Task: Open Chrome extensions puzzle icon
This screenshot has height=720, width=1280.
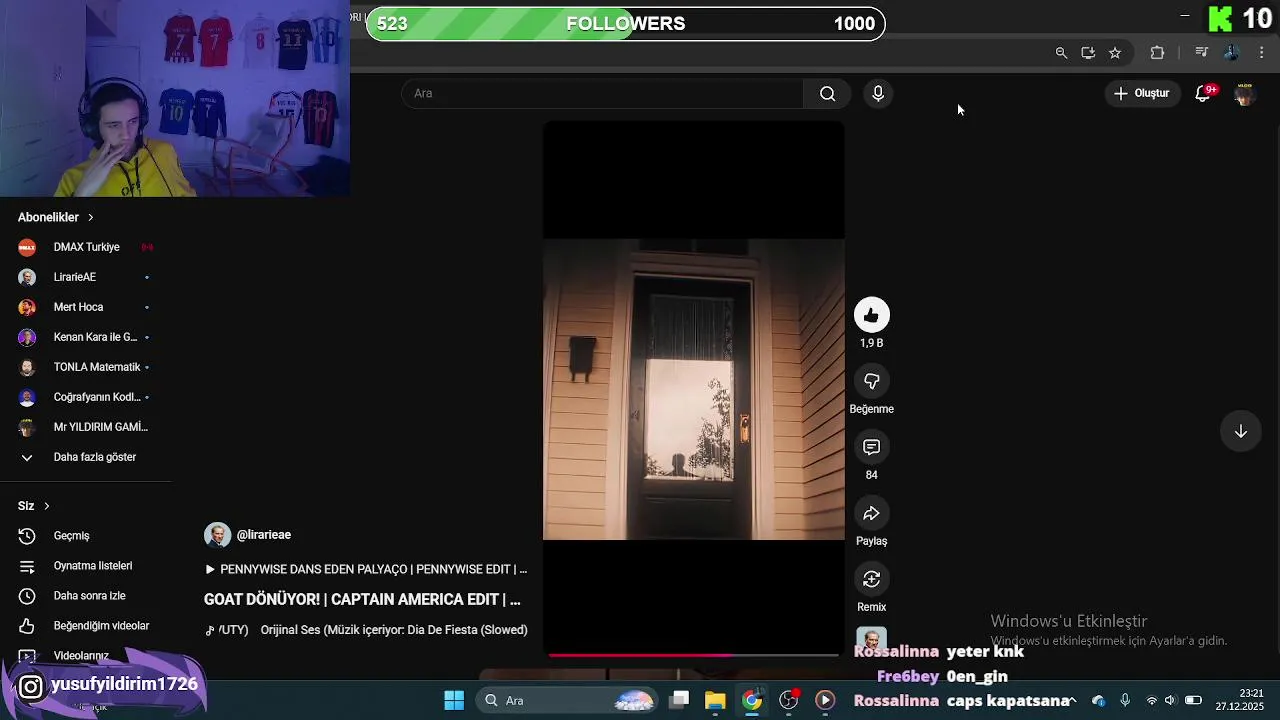Action: pos(1157,53)
